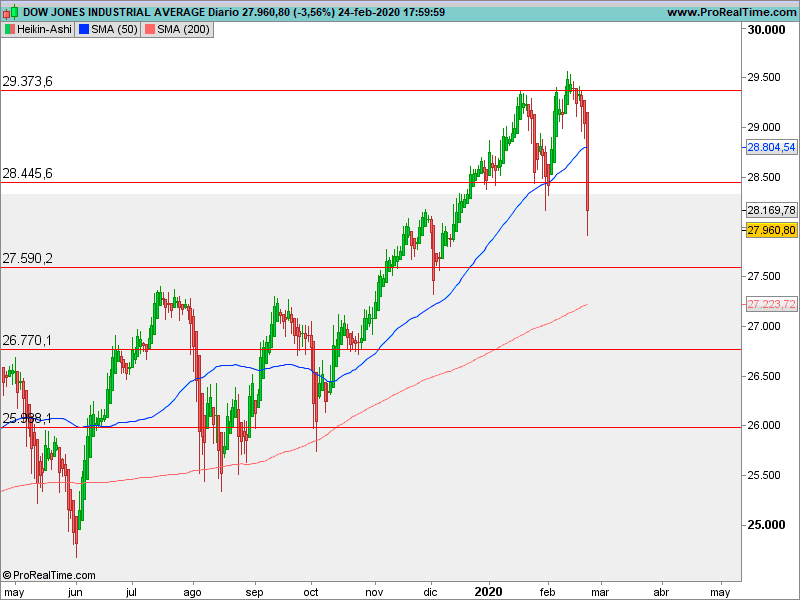800x600 pixels.
Task: Select the 26.770,1 level label
Action: 28,340
